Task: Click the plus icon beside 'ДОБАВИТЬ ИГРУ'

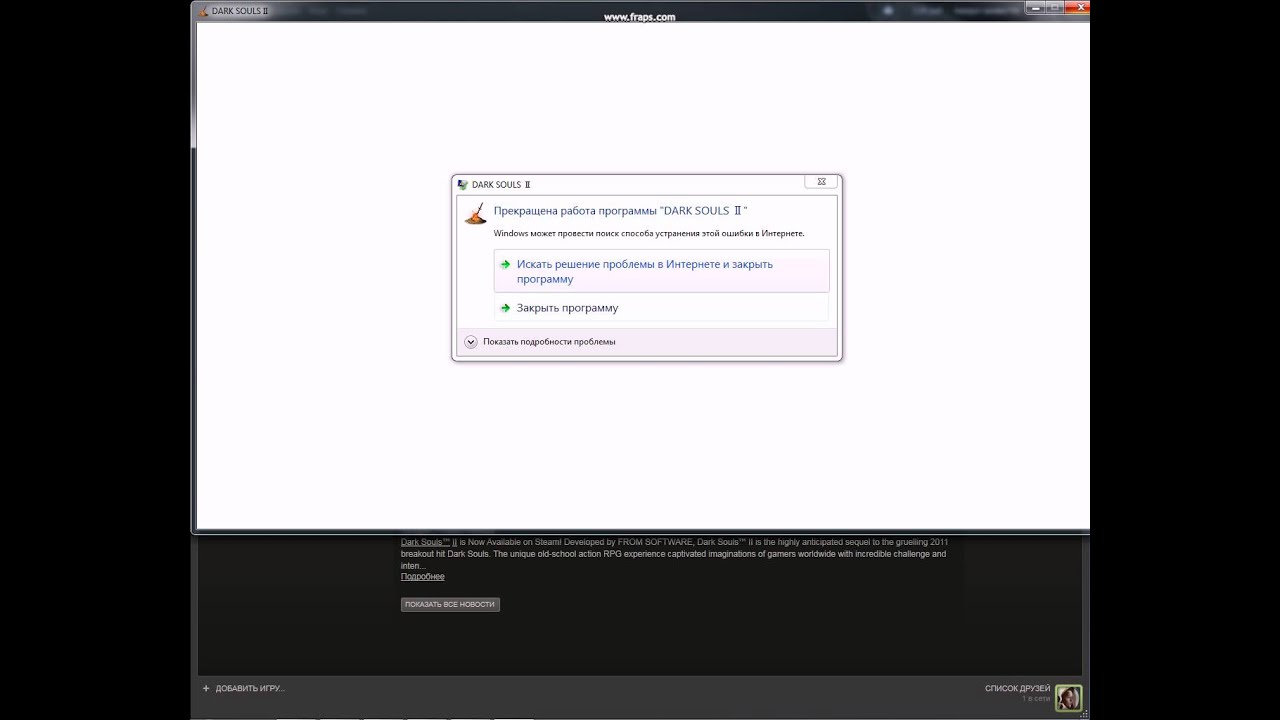Action: tap(206, 689)
